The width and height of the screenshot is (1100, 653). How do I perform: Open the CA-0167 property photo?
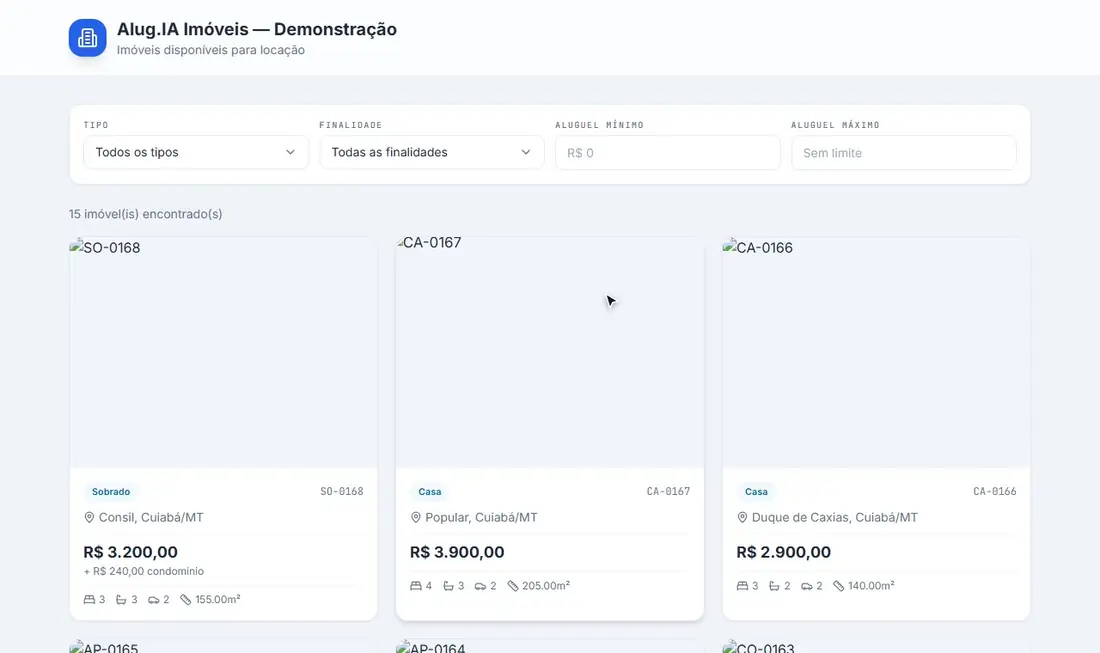pos(549,353)
